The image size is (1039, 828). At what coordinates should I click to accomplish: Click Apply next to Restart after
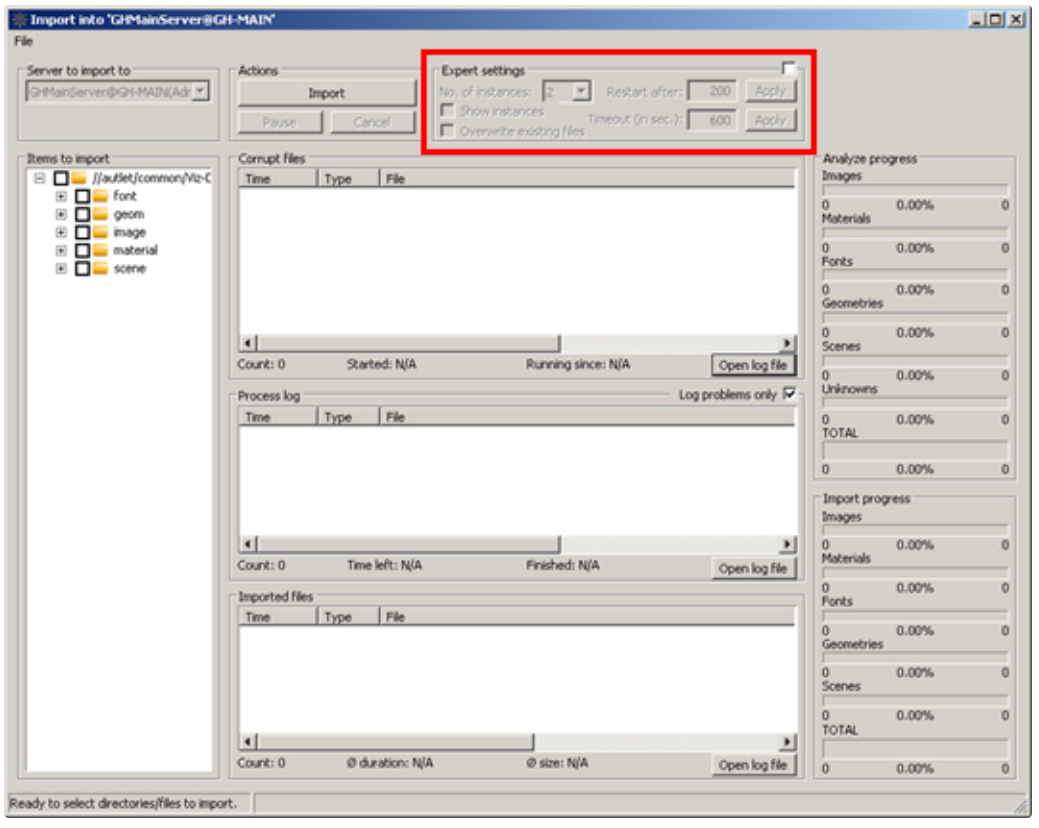click(770, 91)
